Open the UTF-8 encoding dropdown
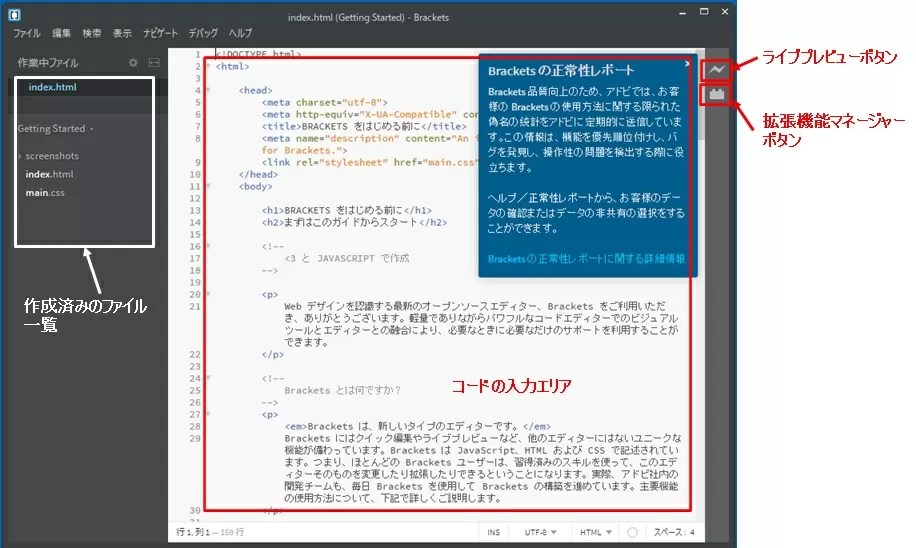 tap(540, 532)
